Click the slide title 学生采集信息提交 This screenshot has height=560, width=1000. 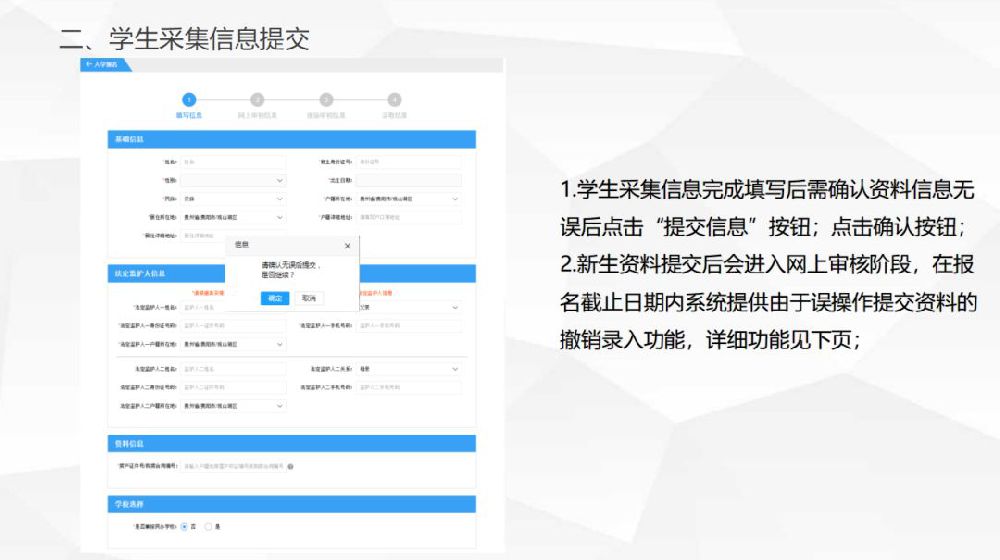[x=209, y=39]
